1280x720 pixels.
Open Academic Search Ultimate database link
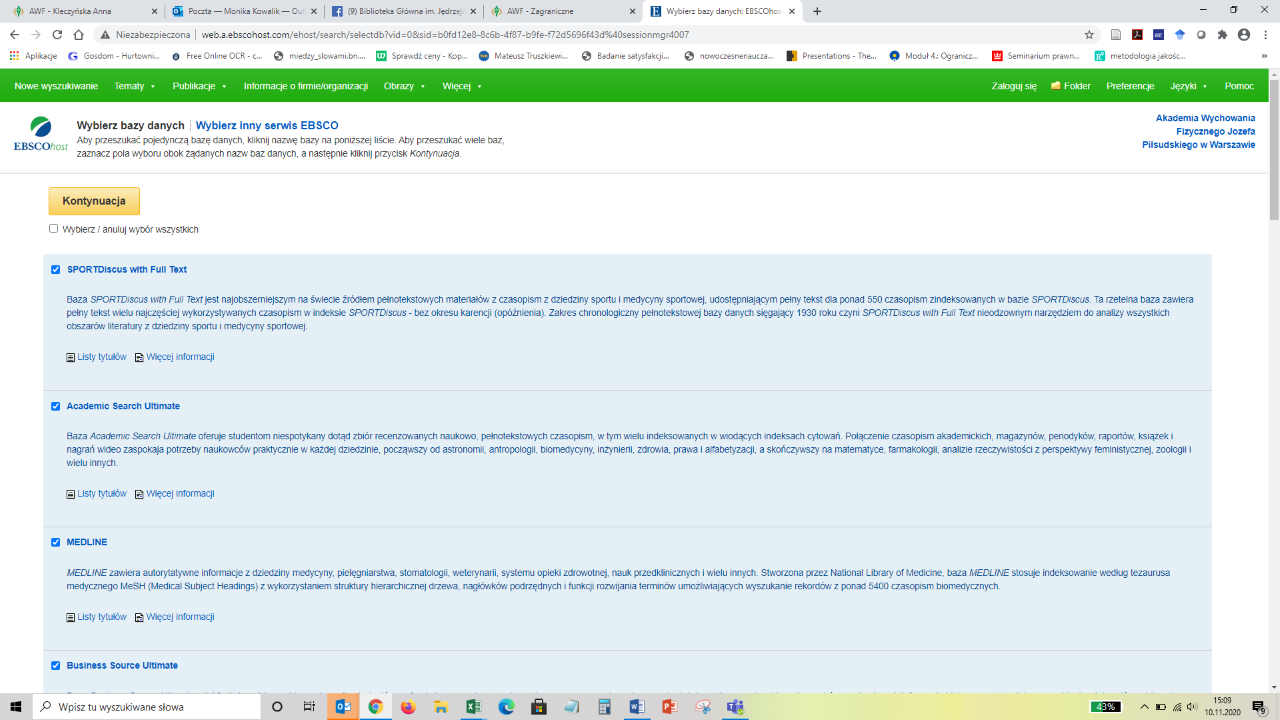(123, 406)
